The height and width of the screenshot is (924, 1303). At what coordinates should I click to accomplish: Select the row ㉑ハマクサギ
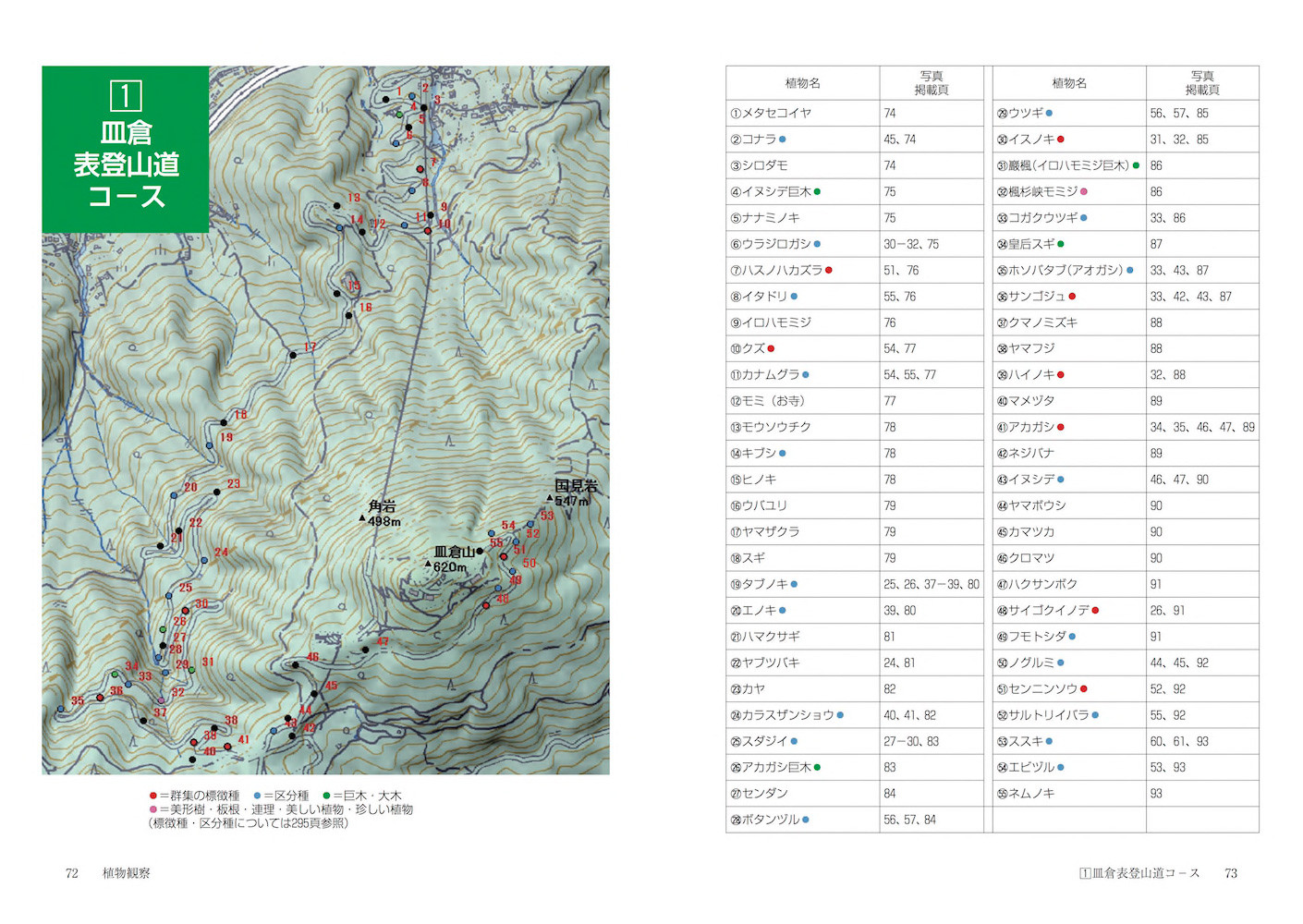(855, 637)
